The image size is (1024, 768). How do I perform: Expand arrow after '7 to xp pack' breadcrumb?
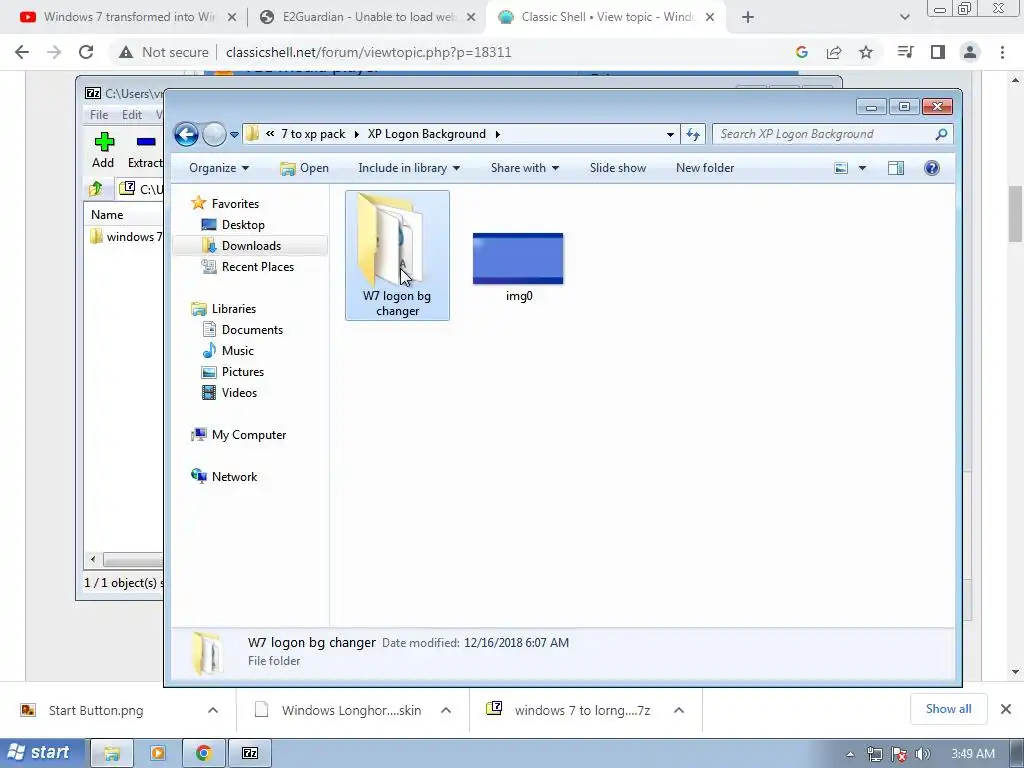click(357, 135)
